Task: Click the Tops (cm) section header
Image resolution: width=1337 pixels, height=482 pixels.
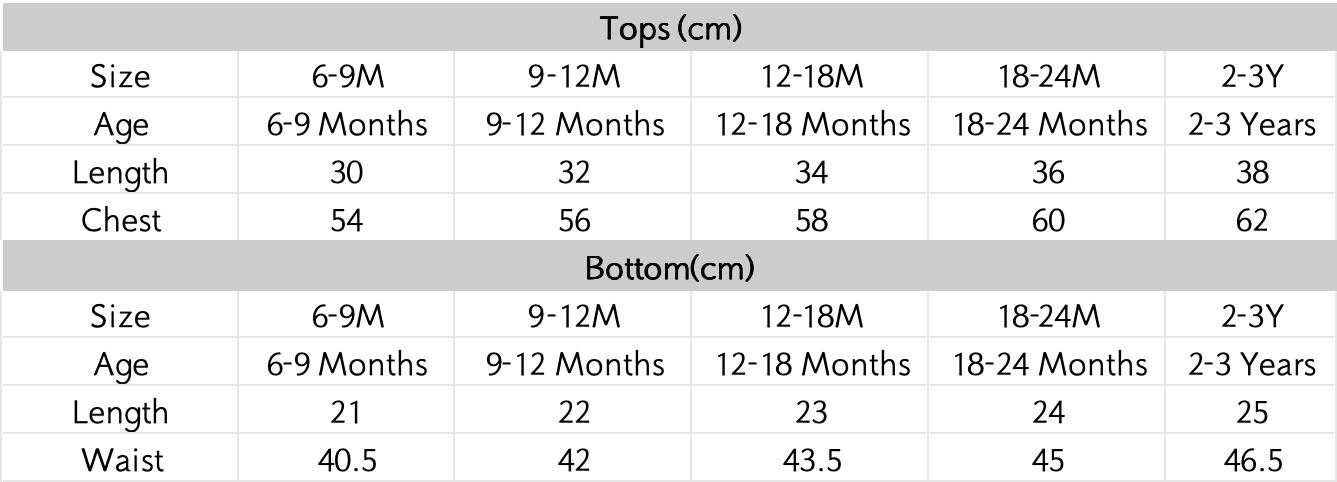Action: [670, 28]
